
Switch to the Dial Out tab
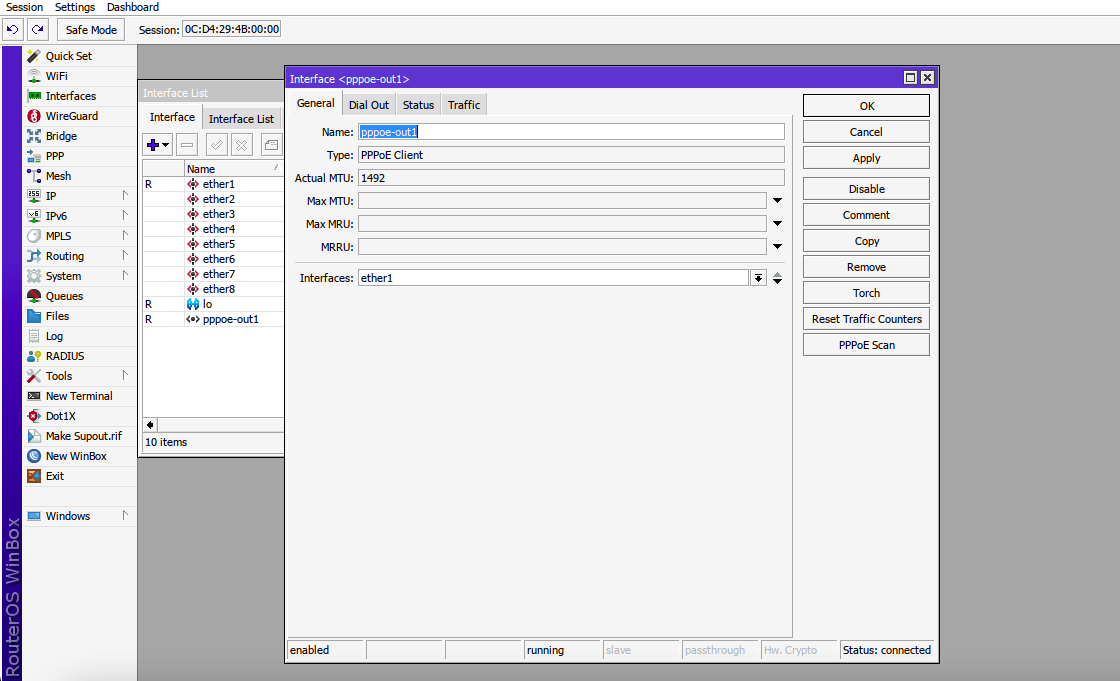[369, 104]
